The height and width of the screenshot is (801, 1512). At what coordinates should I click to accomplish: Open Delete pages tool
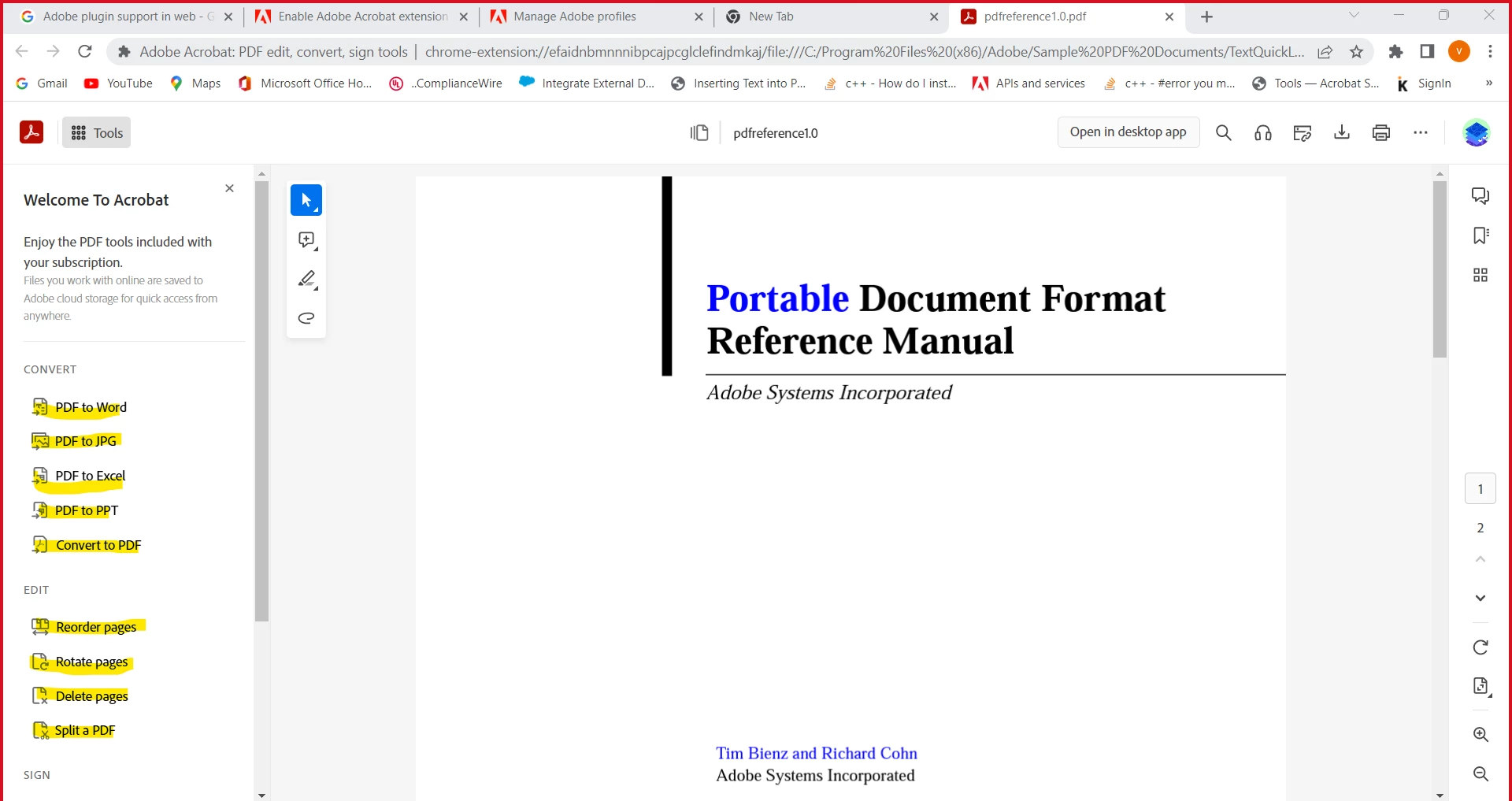(x=80, y=696)
